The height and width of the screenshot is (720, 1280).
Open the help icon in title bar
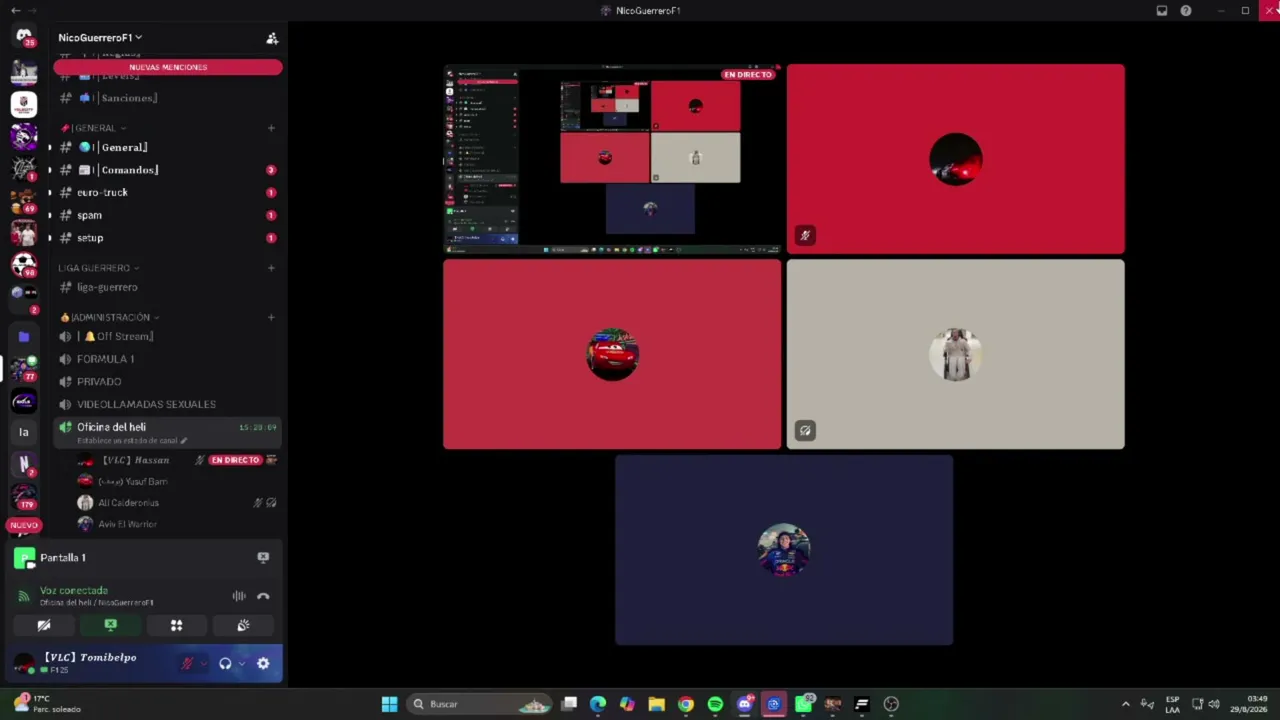point(1186,11)
